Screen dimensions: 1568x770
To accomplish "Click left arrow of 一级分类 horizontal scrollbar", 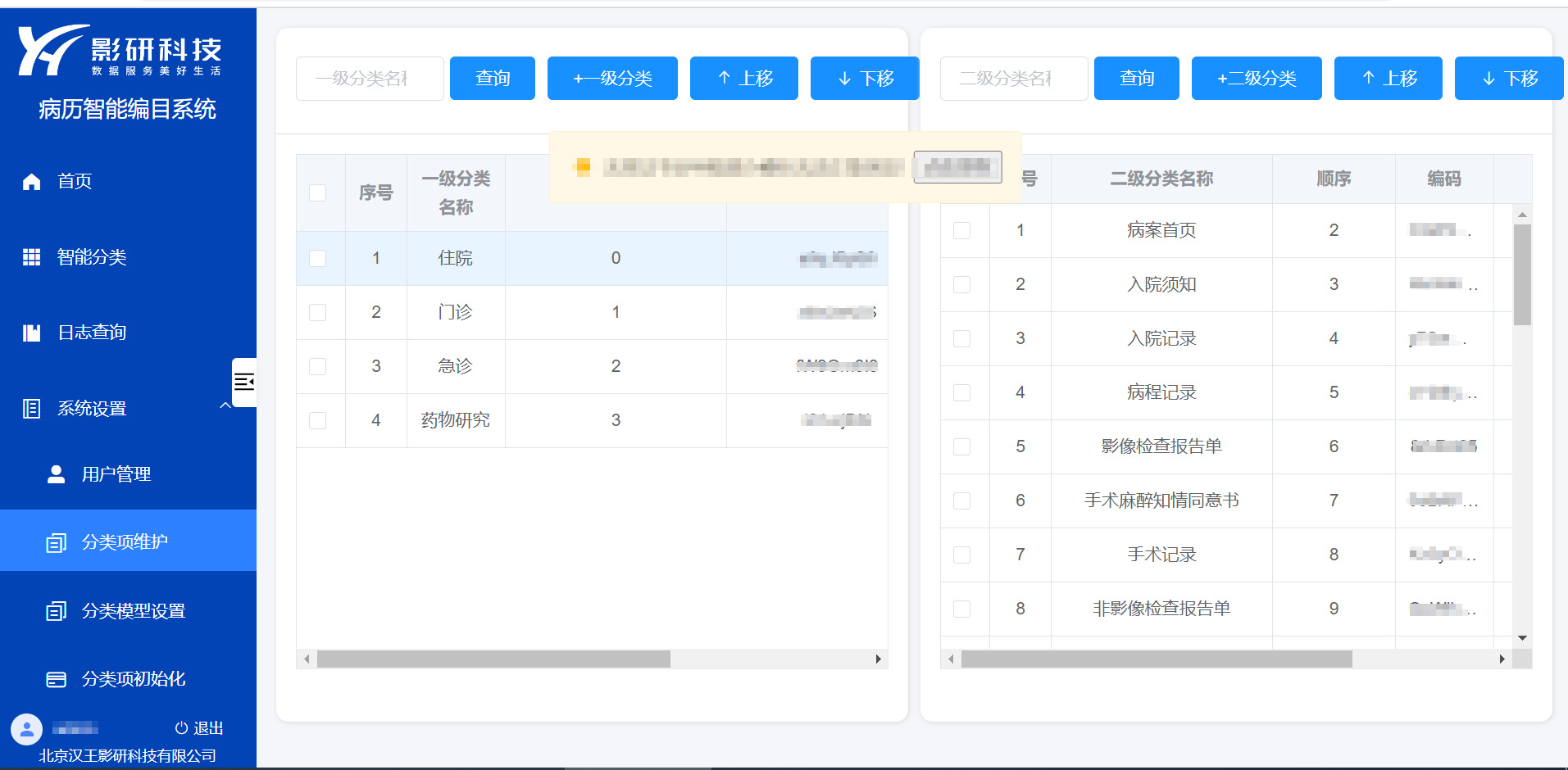I will [x=307, y=659].
